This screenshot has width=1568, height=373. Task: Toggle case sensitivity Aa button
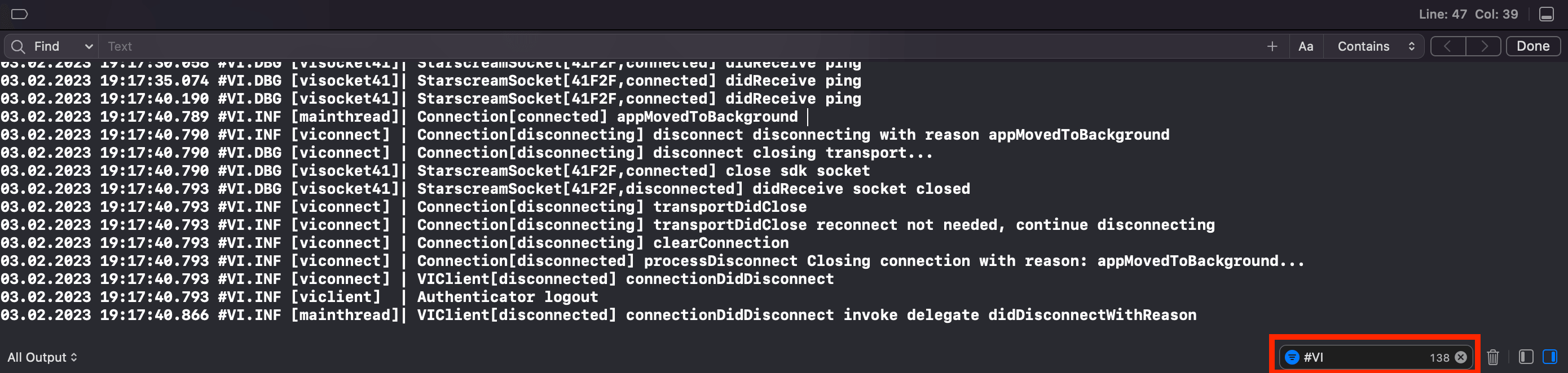click(1306, 46)
